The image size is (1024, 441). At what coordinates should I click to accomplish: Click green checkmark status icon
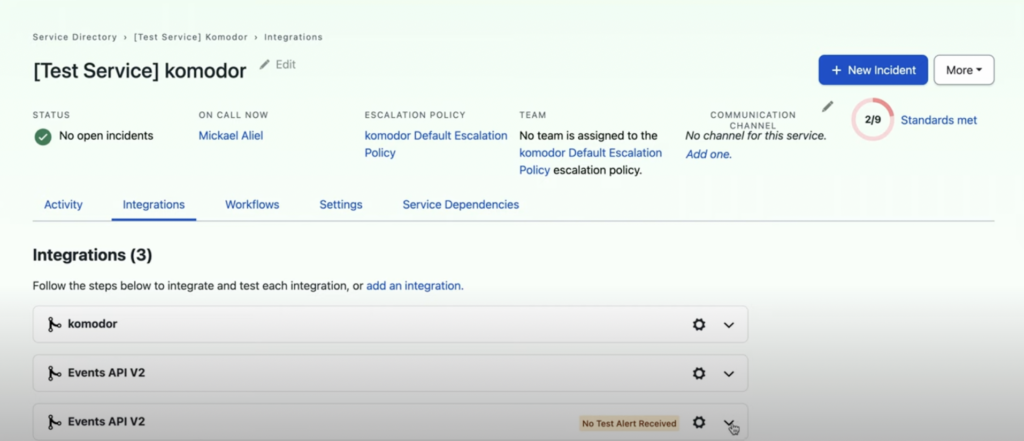coord(43,137)
